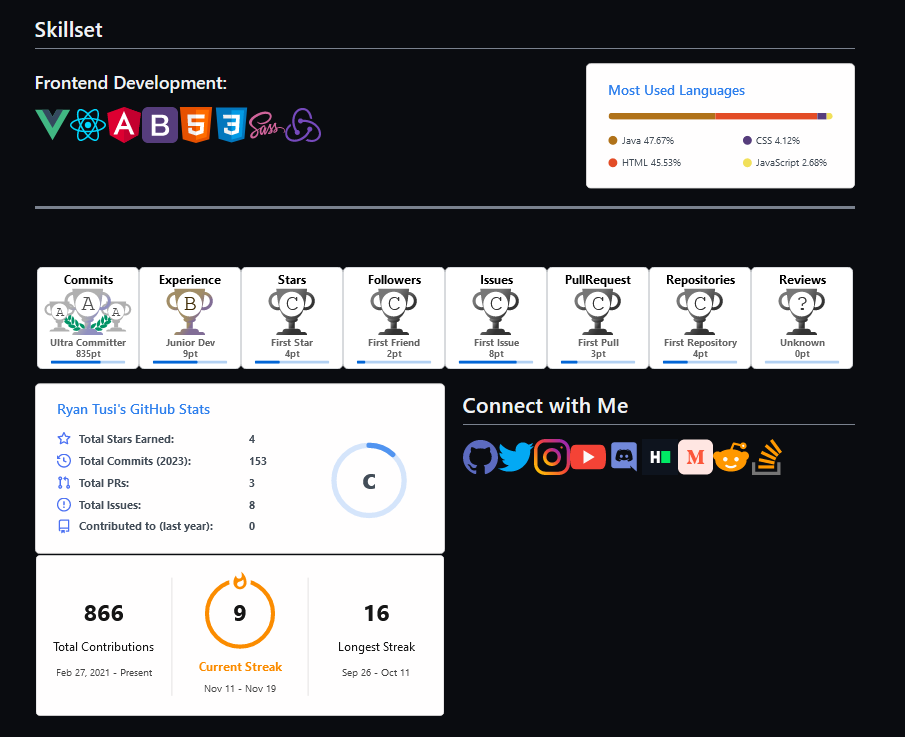This screenshot has height=737, width=905.
Task: Click the Commits trophy progress bar
Action: click(x=88, y=362)
